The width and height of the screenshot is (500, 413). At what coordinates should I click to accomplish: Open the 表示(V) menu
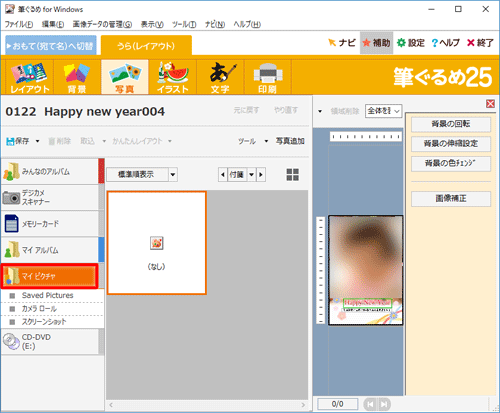tap(152, 24)
